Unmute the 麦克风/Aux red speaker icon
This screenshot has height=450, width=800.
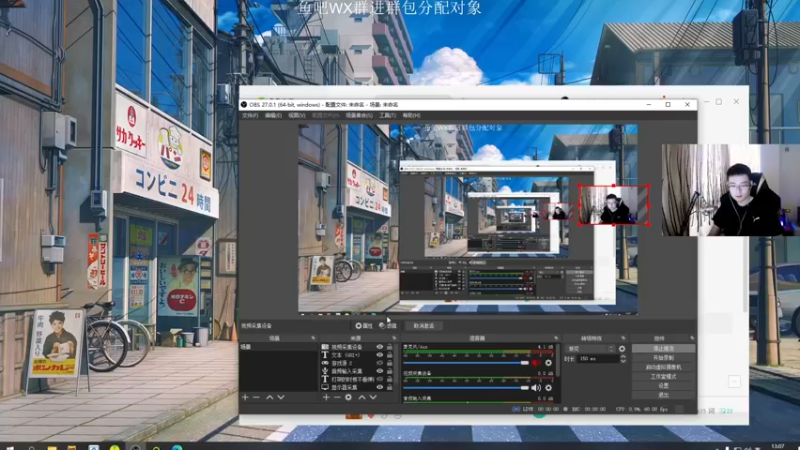pyautogui.click(x=536, y=363)
